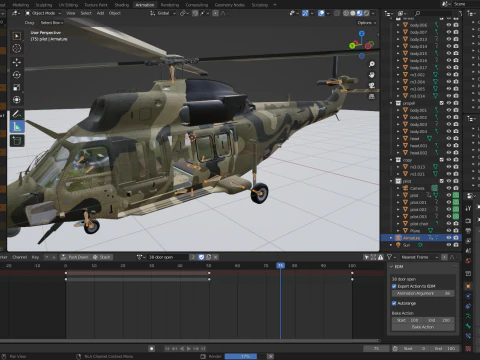
Task: Click the blue Z axis of navigation gizmo
Action: click(362, 33)
